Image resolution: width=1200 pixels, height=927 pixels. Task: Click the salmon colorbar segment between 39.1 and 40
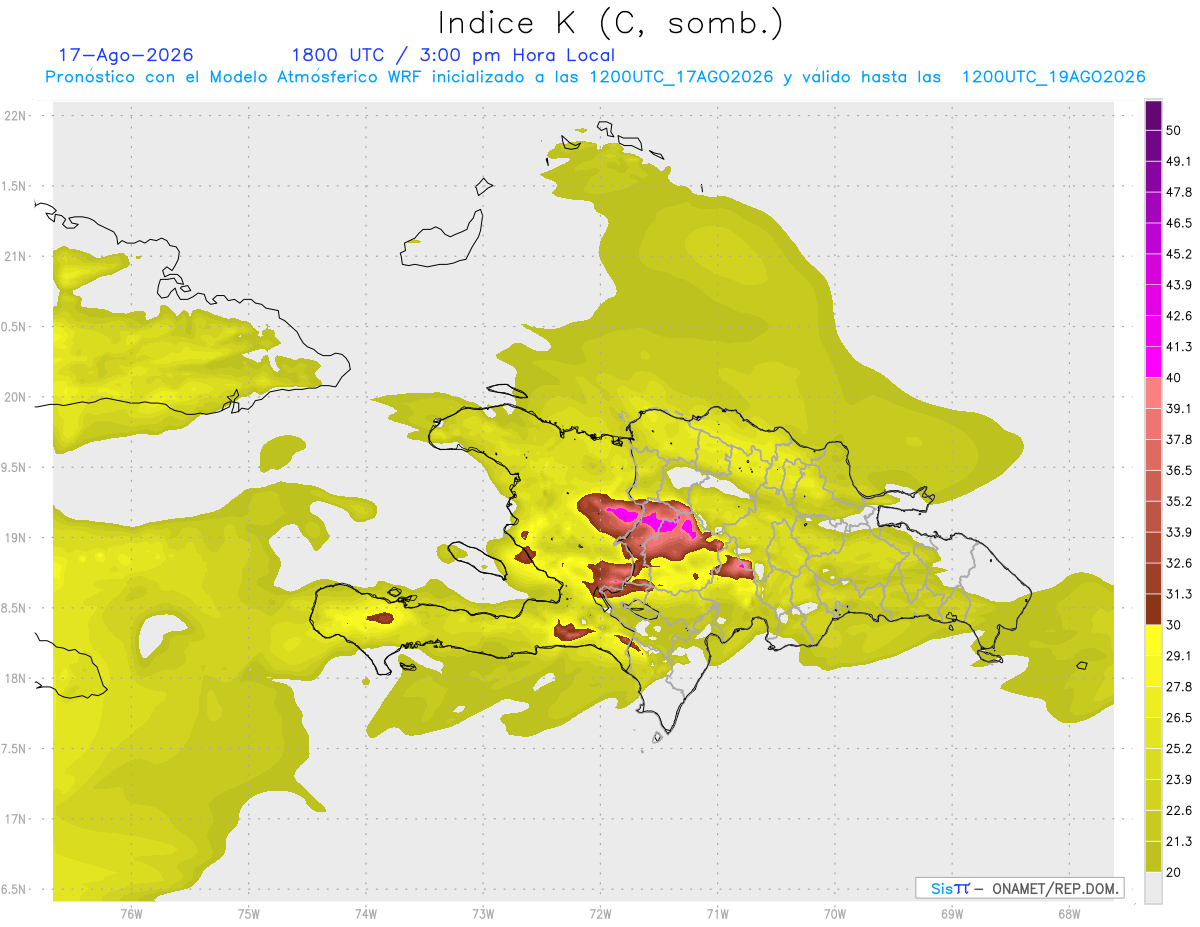(x=1154, y=393)
